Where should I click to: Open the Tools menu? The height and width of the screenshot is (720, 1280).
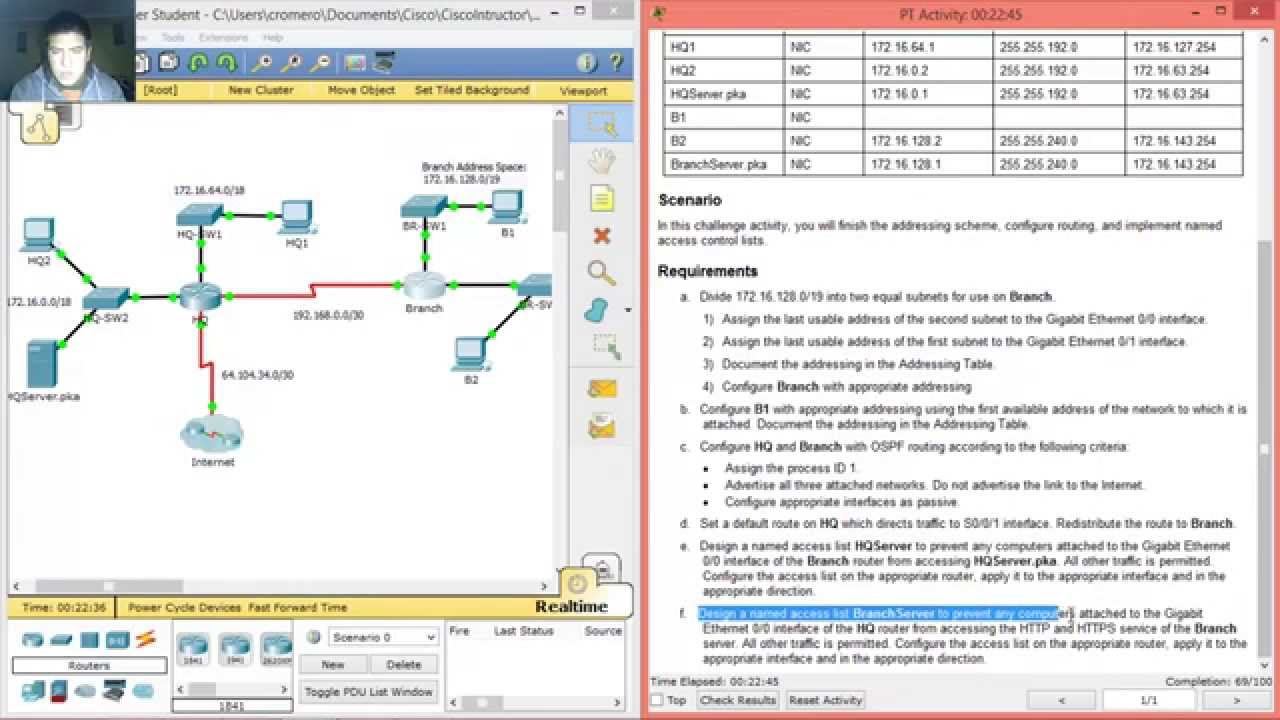click(x=173, y=38)
